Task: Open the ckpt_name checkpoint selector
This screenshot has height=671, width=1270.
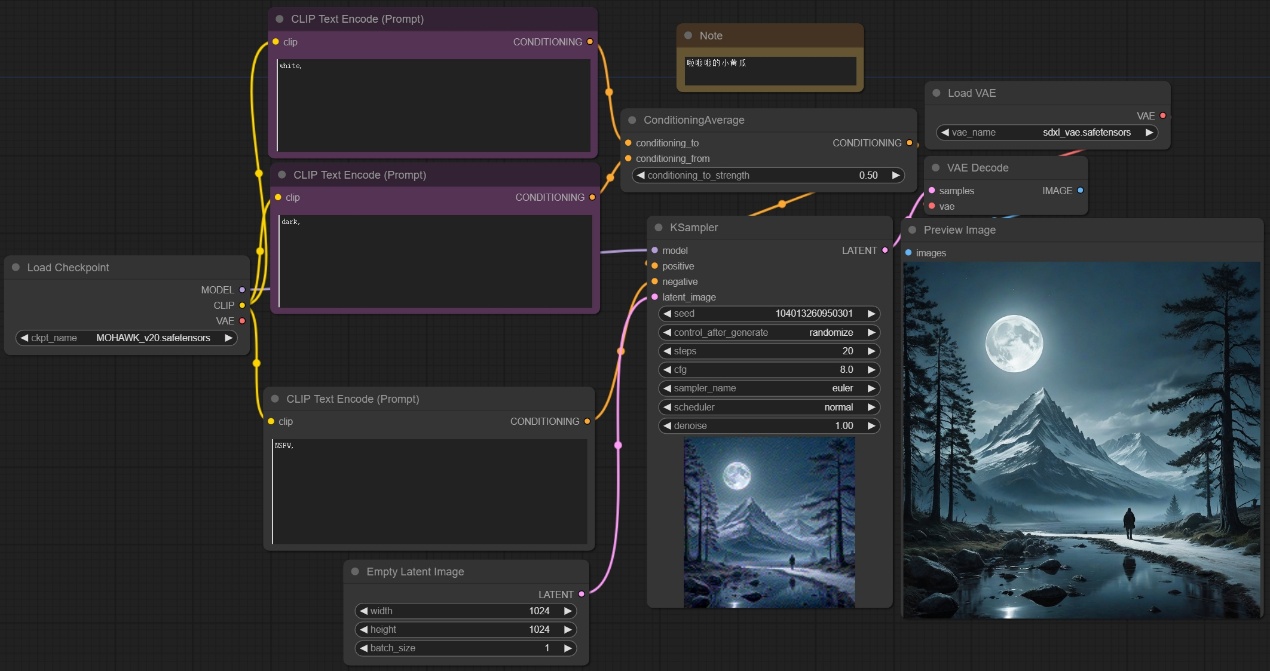Action: click(127, 338)
